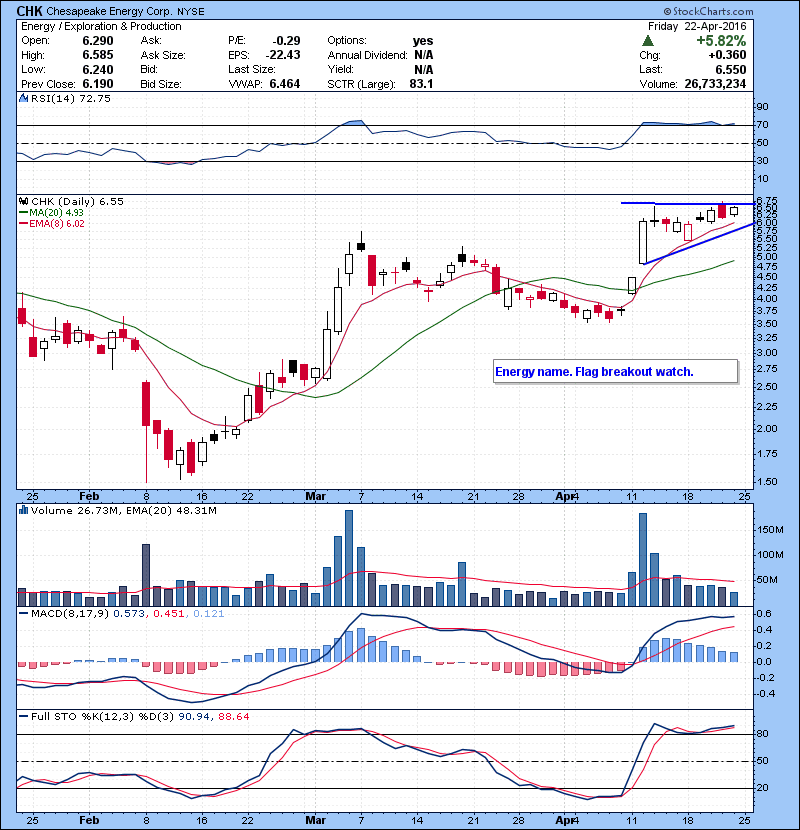Image resolution: width=800 pixels, height=830 pixels.
Task: Click the CHK ticker symbol in the header
Action: pyautogui.click(x=29, y=11)
